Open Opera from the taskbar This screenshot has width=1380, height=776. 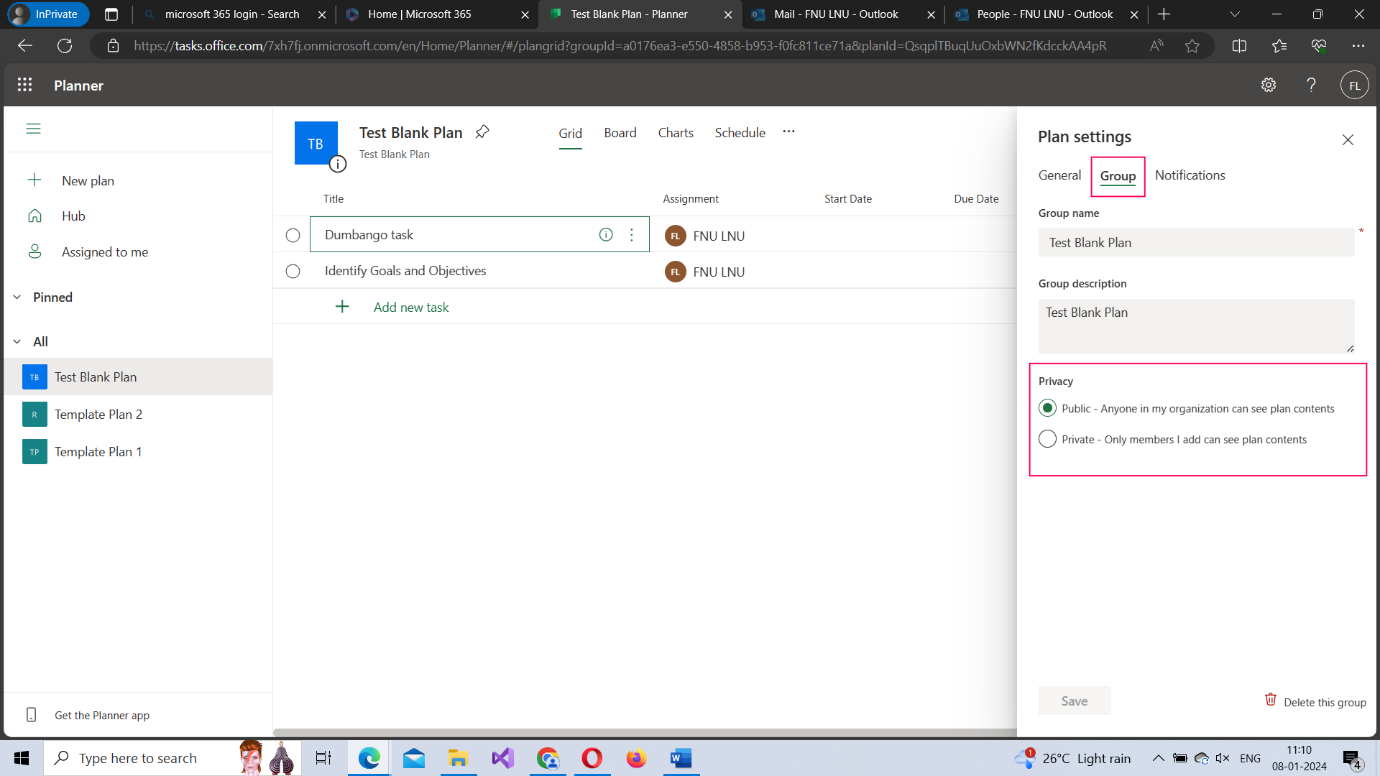point(592,758)
